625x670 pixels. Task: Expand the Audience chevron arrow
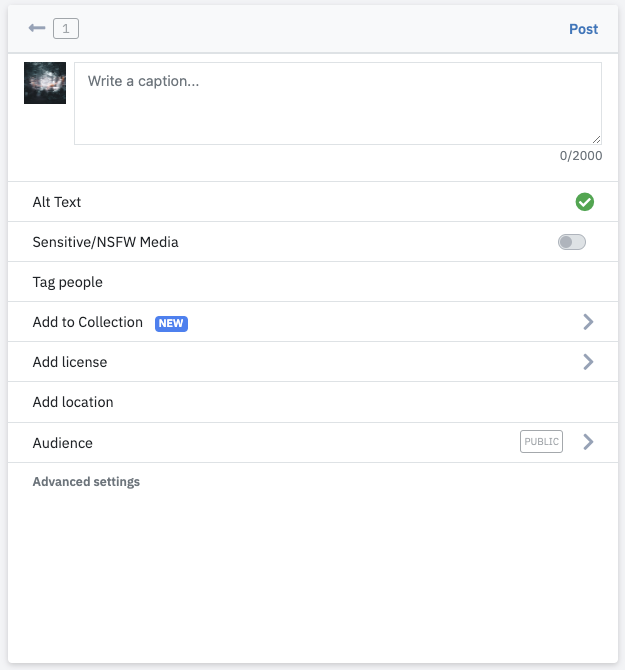[588, 442]
